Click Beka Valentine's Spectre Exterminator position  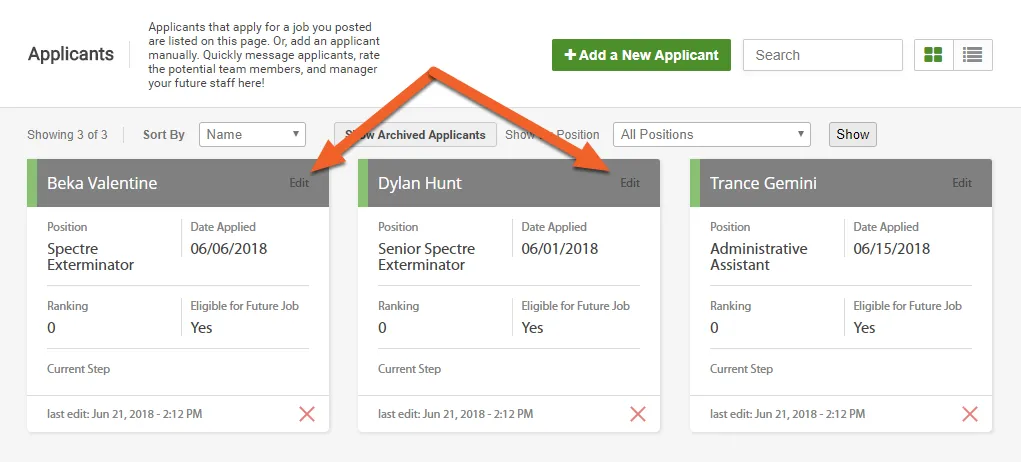[91, 256]
